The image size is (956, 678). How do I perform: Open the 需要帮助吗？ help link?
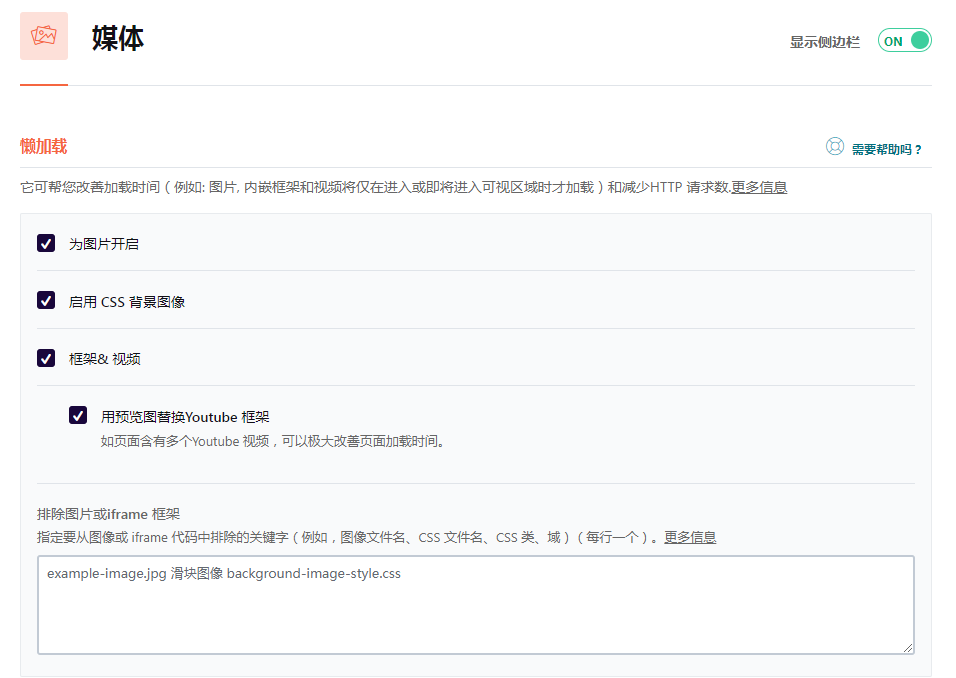point(886,149)
